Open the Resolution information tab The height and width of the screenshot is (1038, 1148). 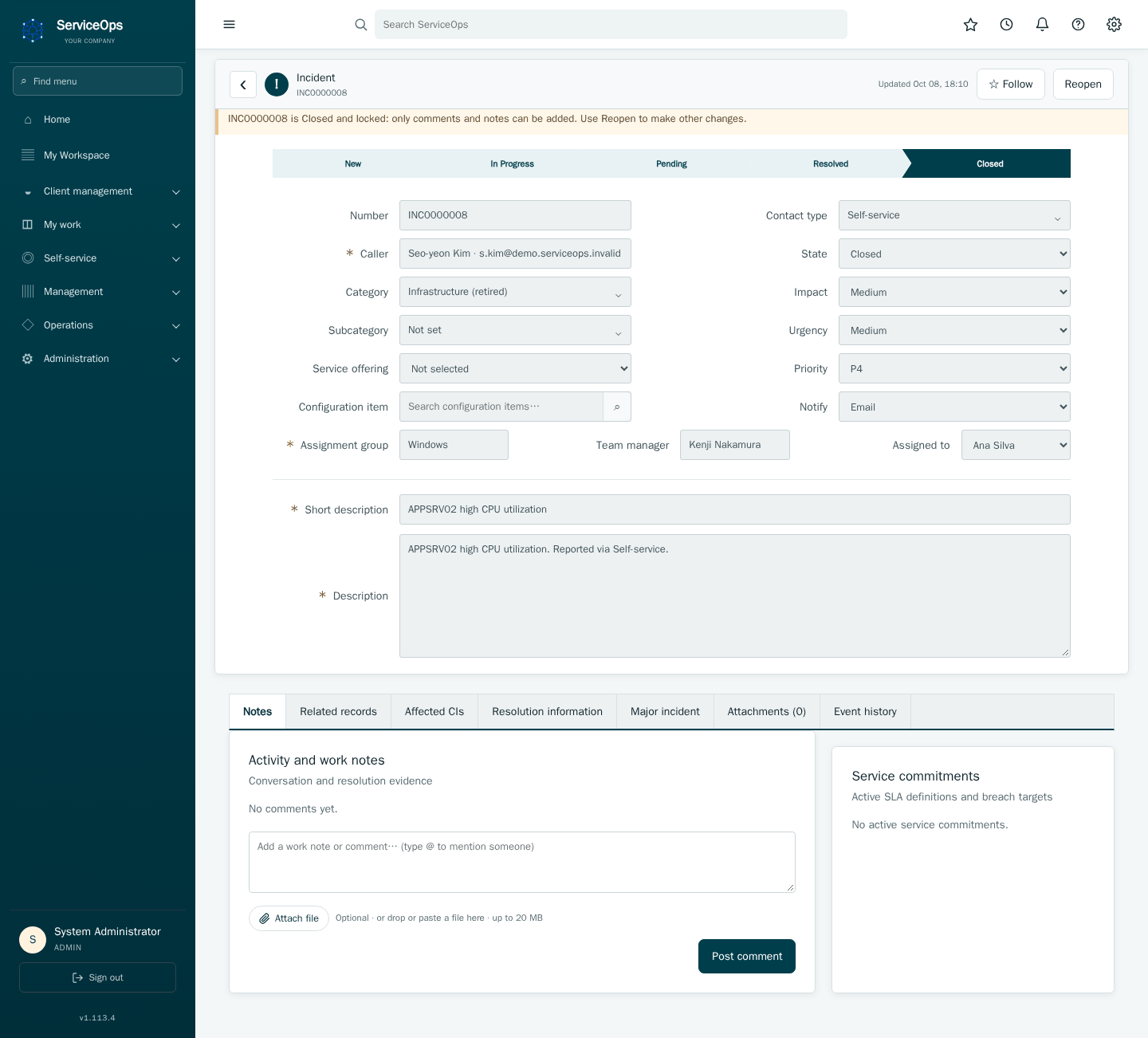[547, 712]
